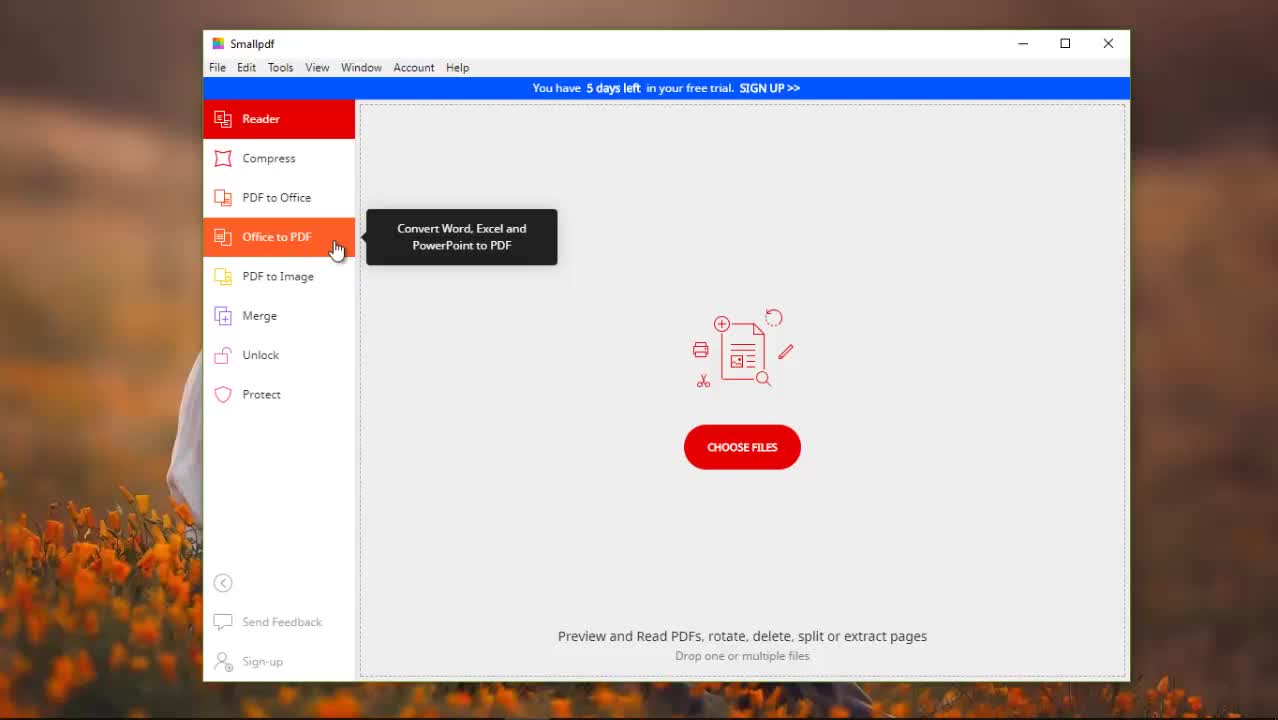Open the Help menu
The image size is (1278, 720).
[x=457, y=68]
